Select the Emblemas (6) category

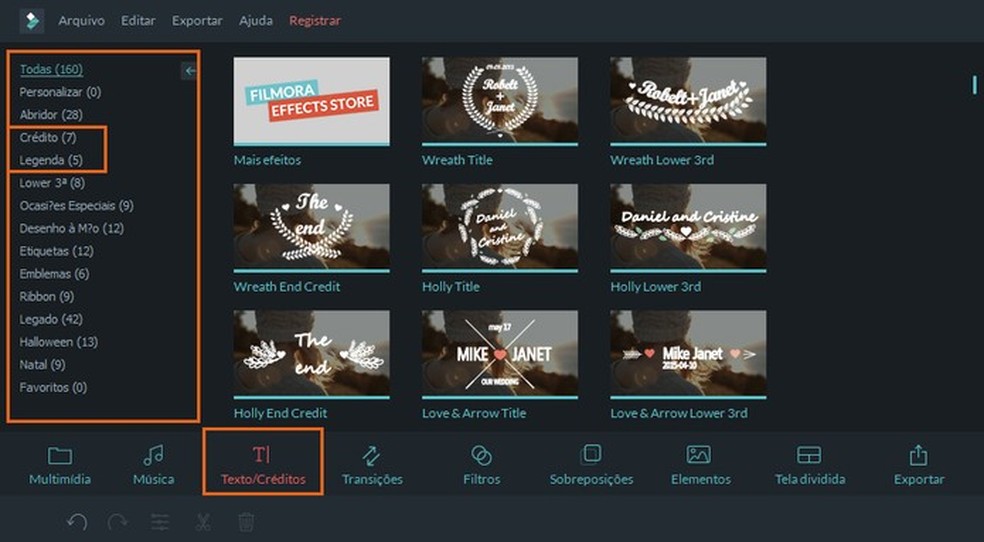[x=55, y=274]
